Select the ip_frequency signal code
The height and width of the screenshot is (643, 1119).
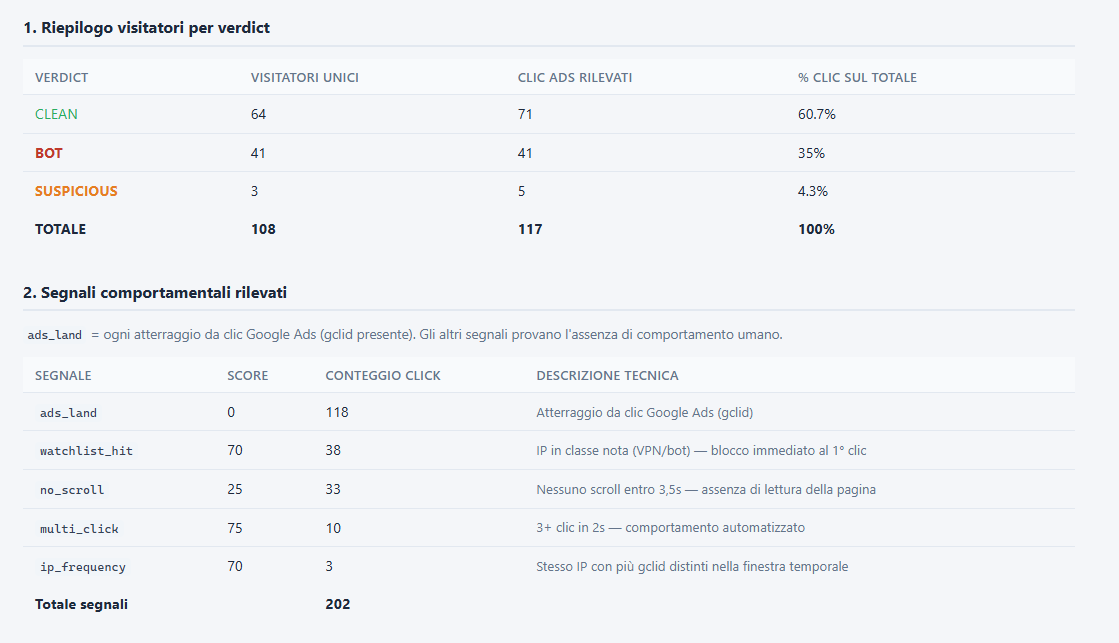[x=83, y=567]
